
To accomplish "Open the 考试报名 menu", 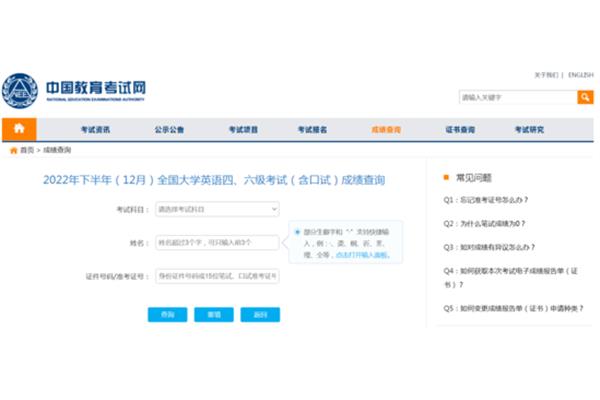I will coord(312,130).
